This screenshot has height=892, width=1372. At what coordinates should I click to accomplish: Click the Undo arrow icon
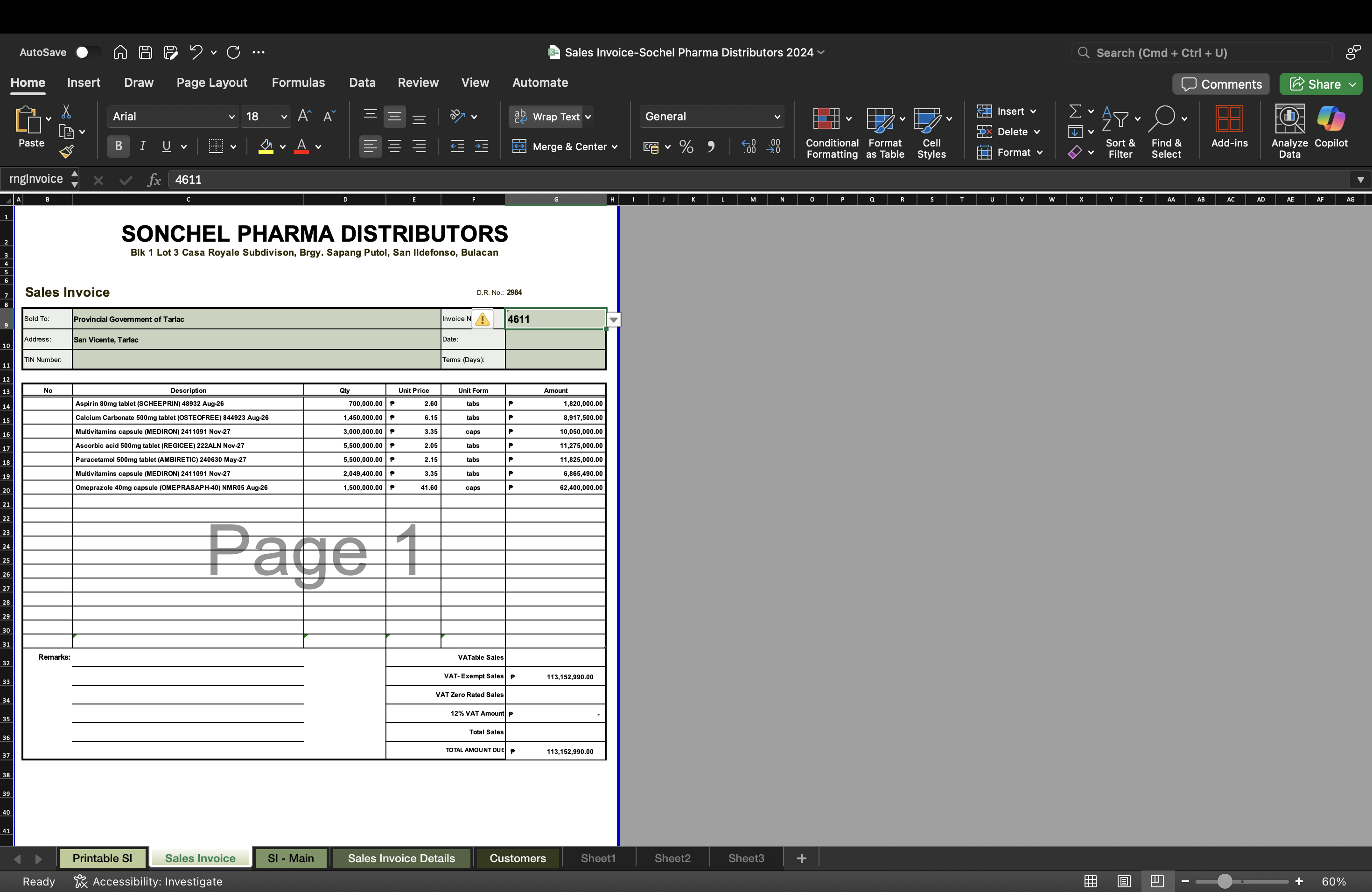pos(196,52)
